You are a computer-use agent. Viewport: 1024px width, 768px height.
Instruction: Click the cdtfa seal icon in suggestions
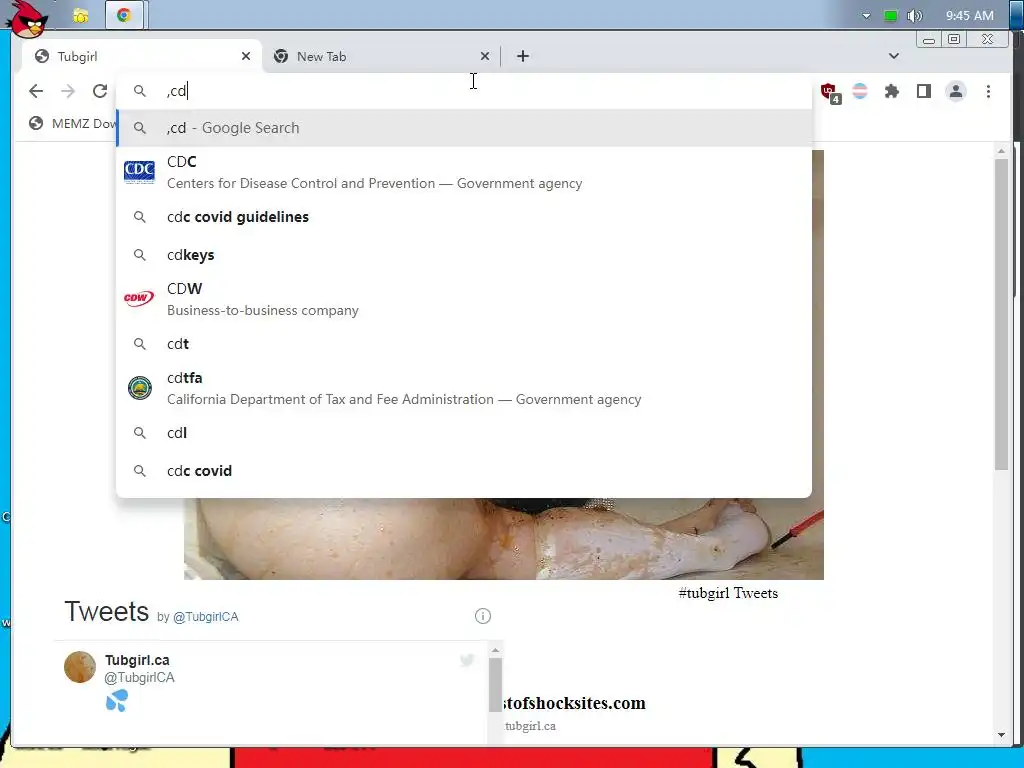tap(139, 388)
